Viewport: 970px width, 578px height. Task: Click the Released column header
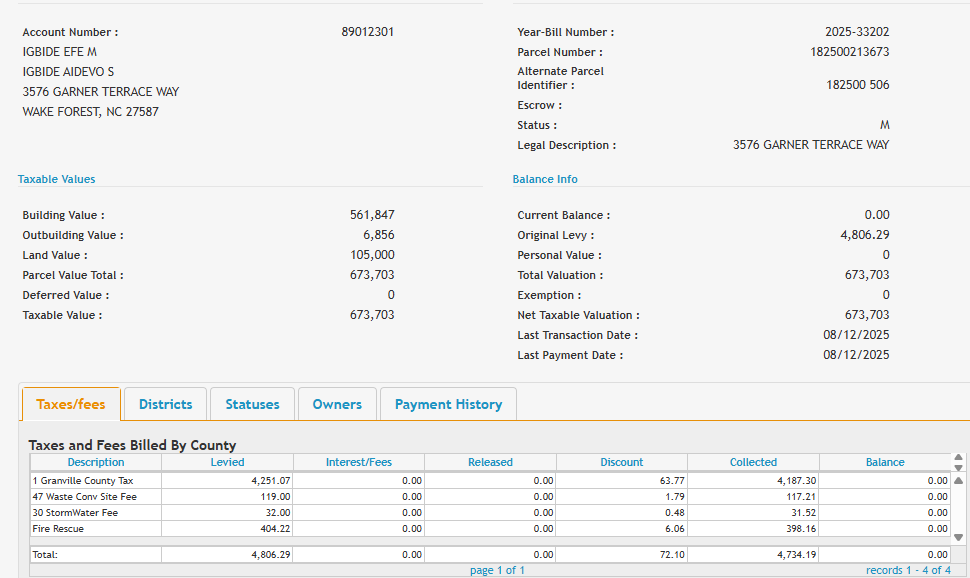coord(490,462)
